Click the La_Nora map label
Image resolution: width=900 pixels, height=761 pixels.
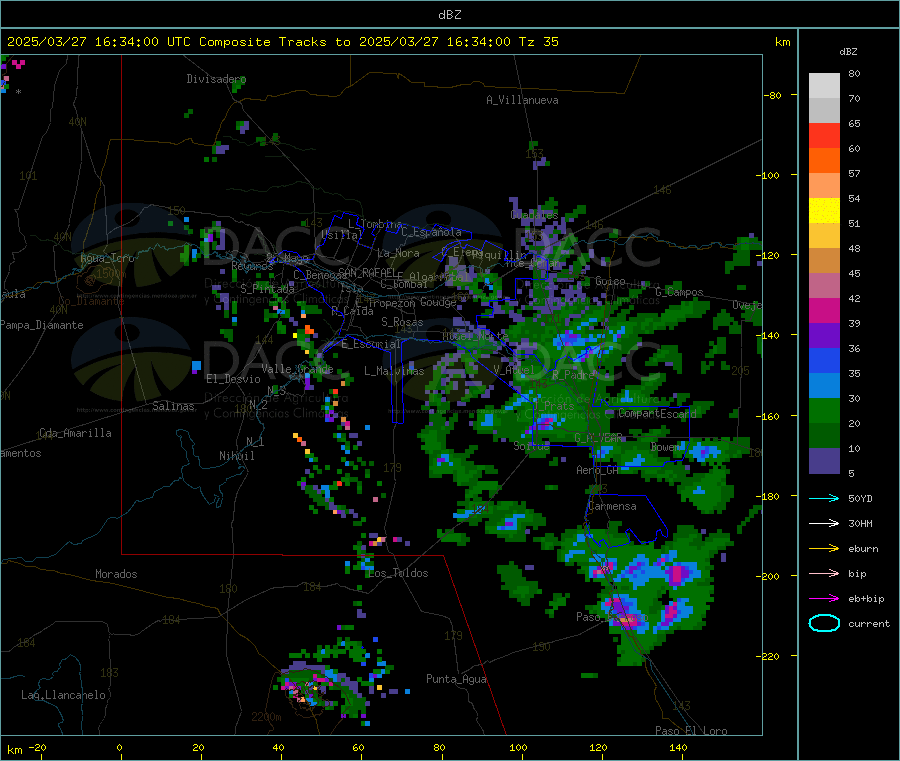[x=398, y=253]
